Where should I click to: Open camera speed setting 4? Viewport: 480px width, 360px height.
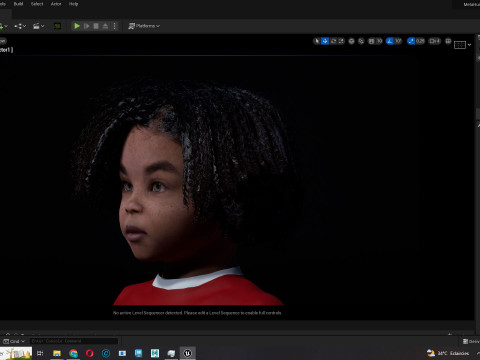tap(435, 41)
